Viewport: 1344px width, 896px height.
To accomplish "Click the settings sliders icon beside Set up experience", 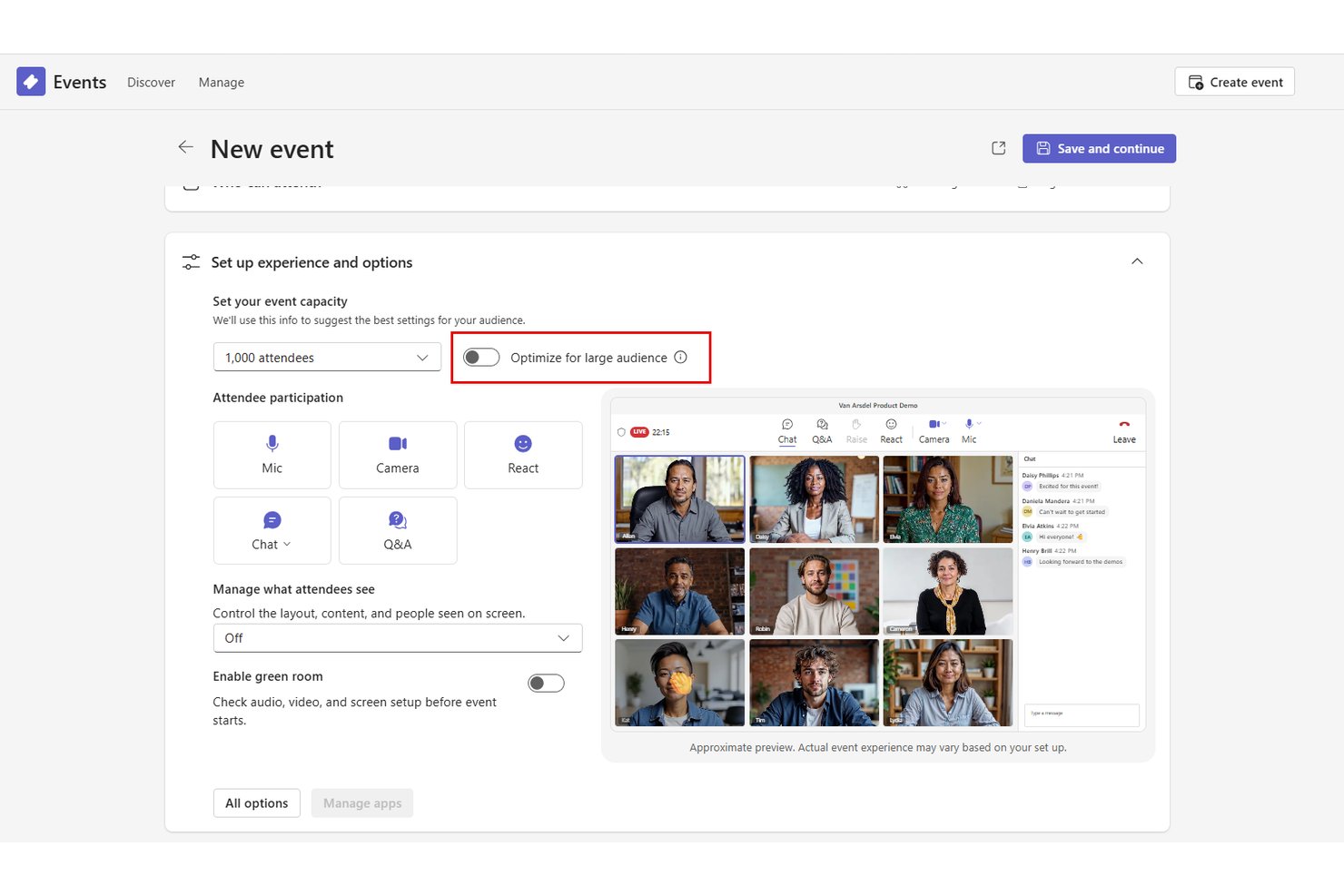I will pyautogui.click(x=191, y=262).
